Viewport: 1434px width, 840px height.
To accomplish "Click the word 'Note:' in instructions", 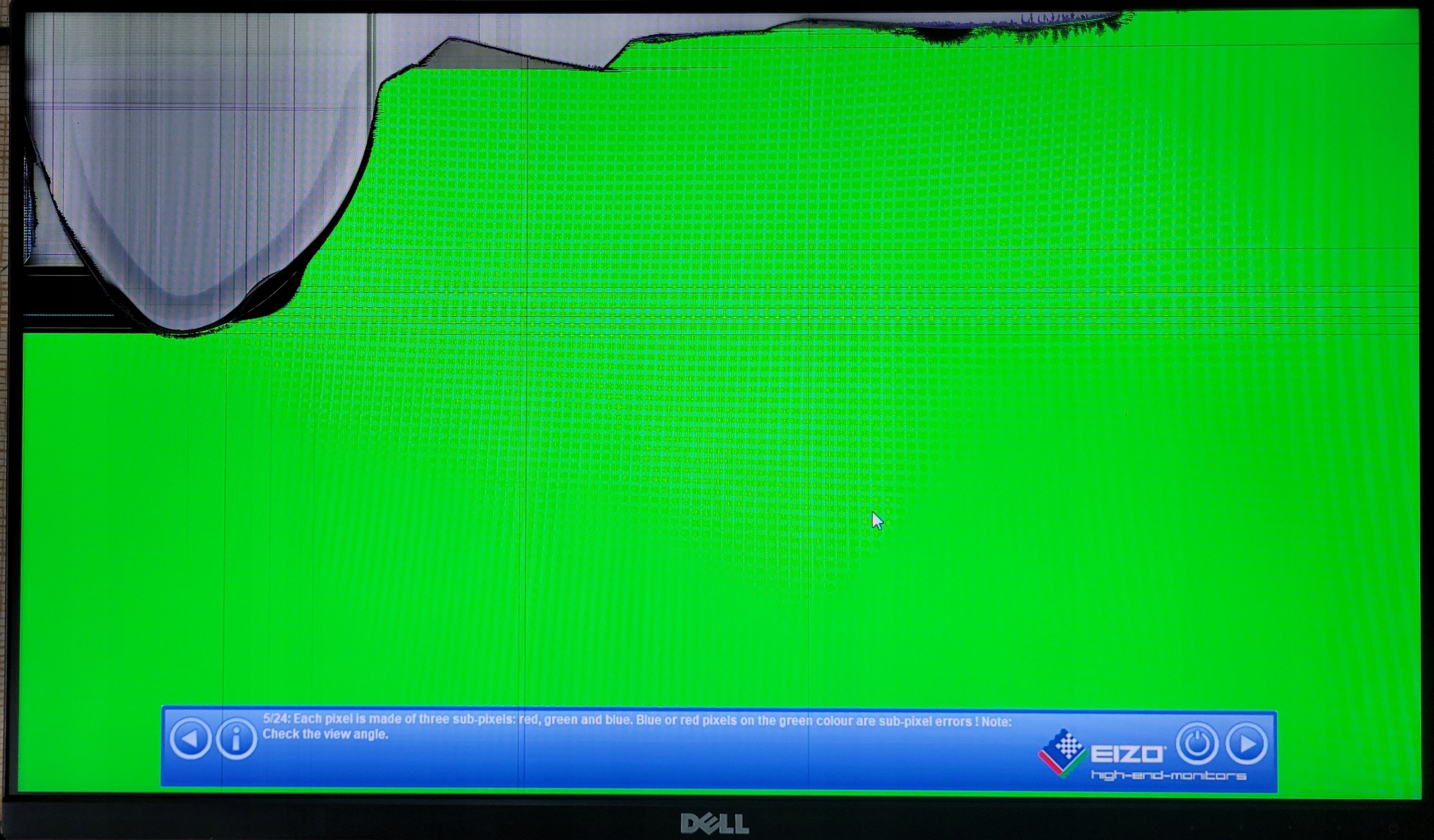I will (x=996, y=722).
